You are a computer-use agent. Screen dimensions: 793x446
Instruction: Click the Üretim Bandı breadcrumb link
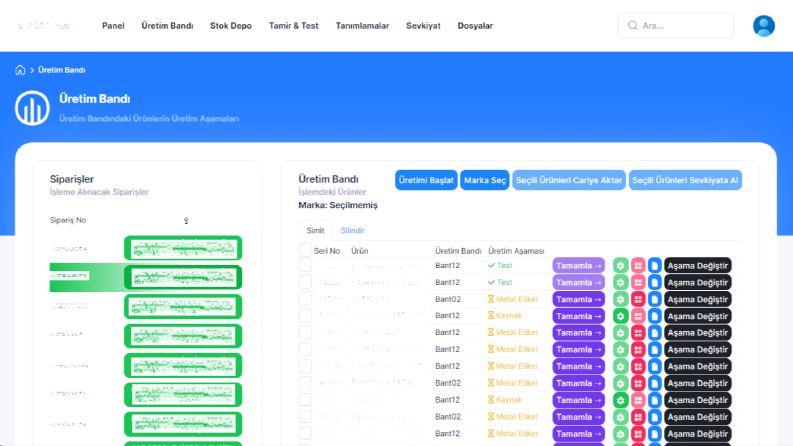(62, 70)
